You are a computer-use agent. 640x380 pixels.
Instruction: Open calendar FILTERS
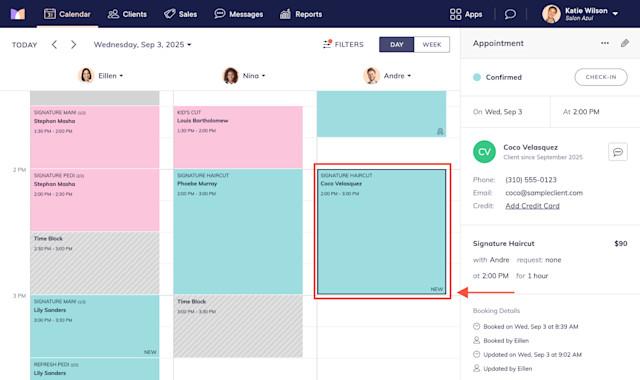(x=343, y=44)
